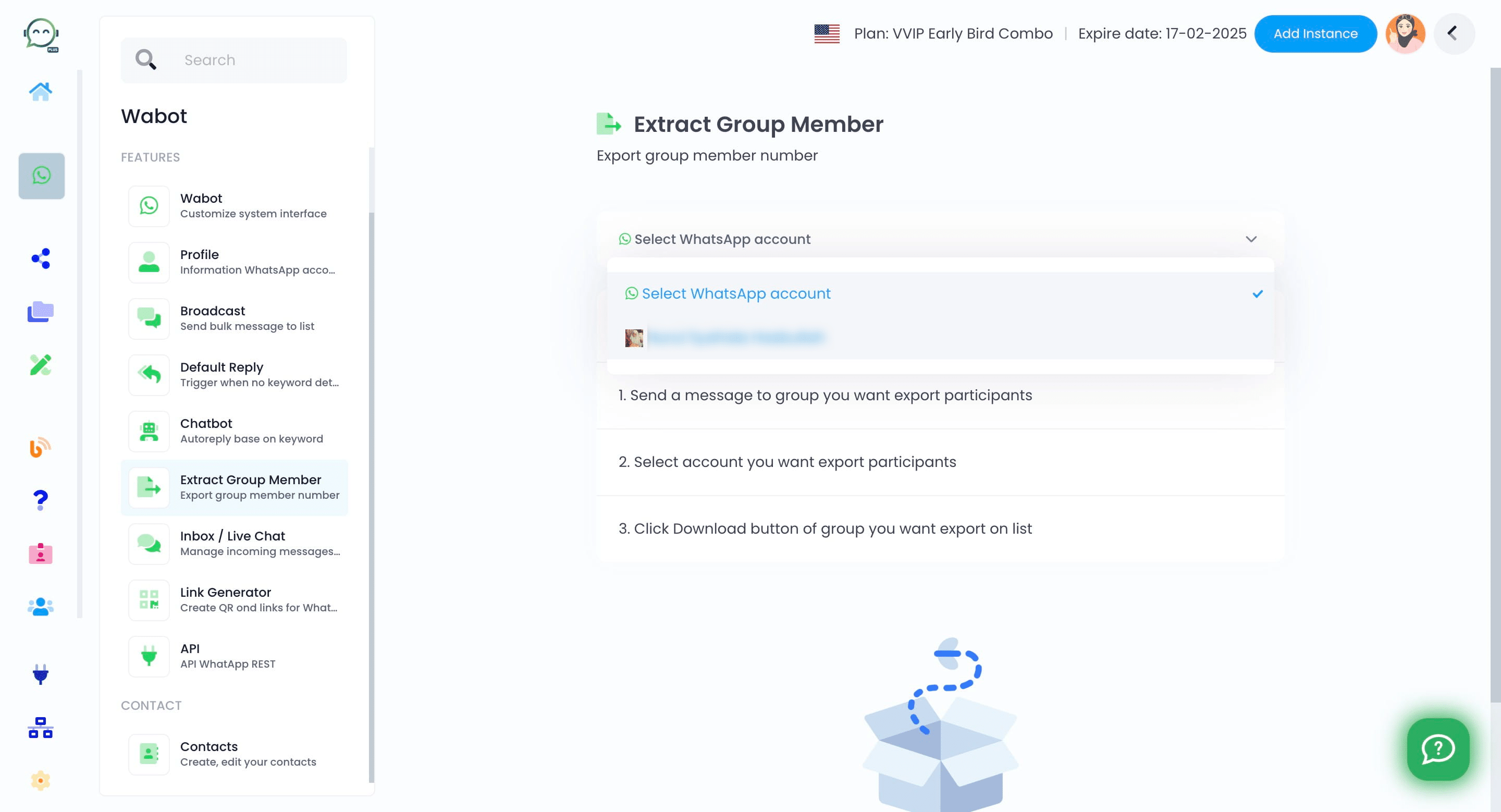The width and height of the screenshot is (1501, 812).
Task: Click the Search input field
Action: click(233, 60)
